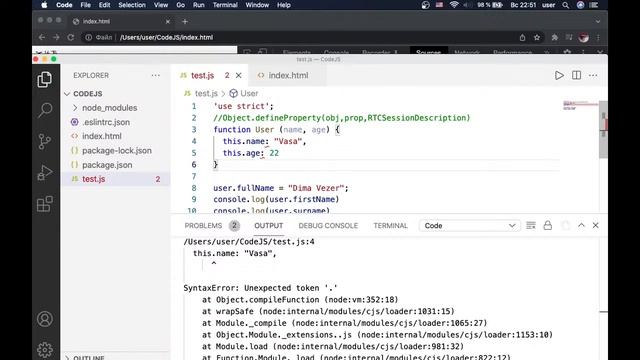Go forward in the browser window

click(56, 37)
